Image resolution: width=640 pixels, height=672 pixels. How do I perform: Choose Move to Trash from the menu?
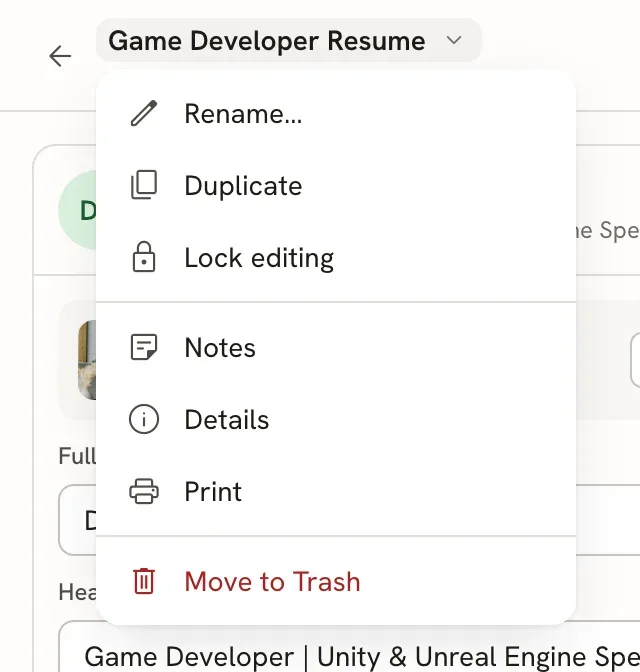click(336, 582)
